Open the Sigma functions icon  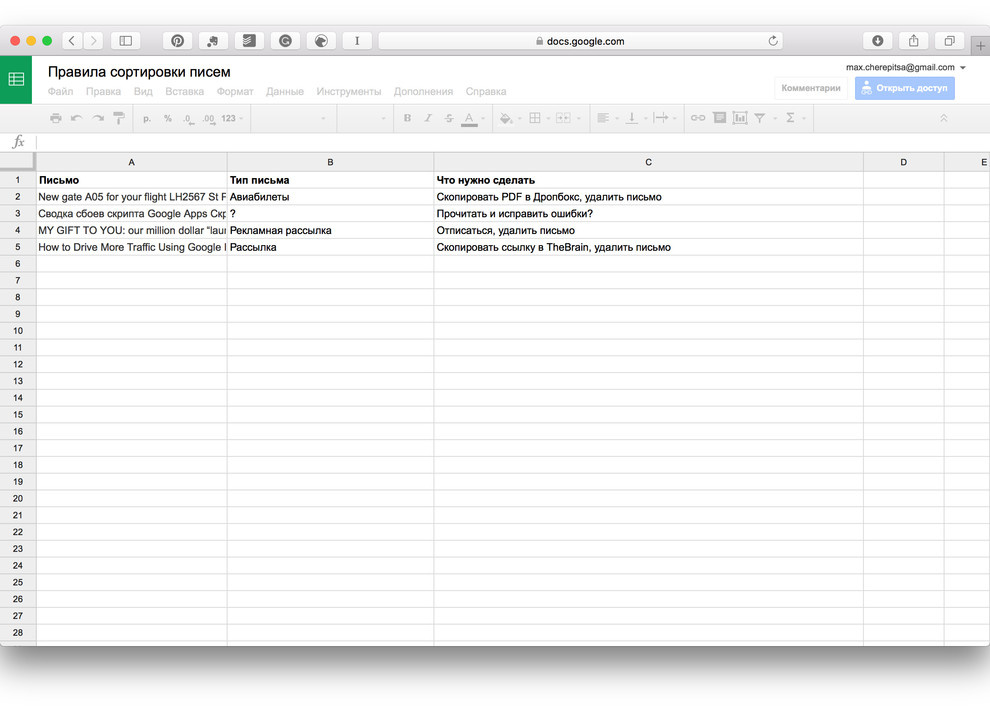pyautogui.click(x=790, y=118)
